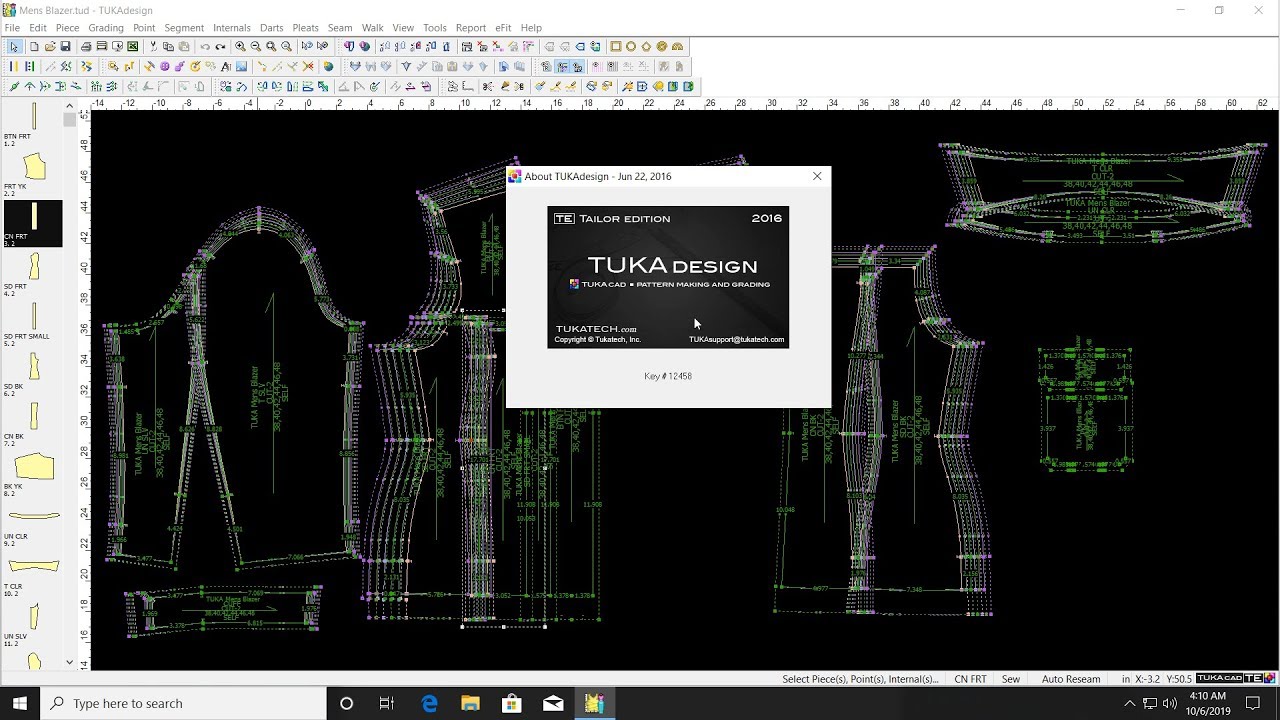1280x720 pixels.
Task: Zoom out with the minus magnifier
Action: coord(255,46)
